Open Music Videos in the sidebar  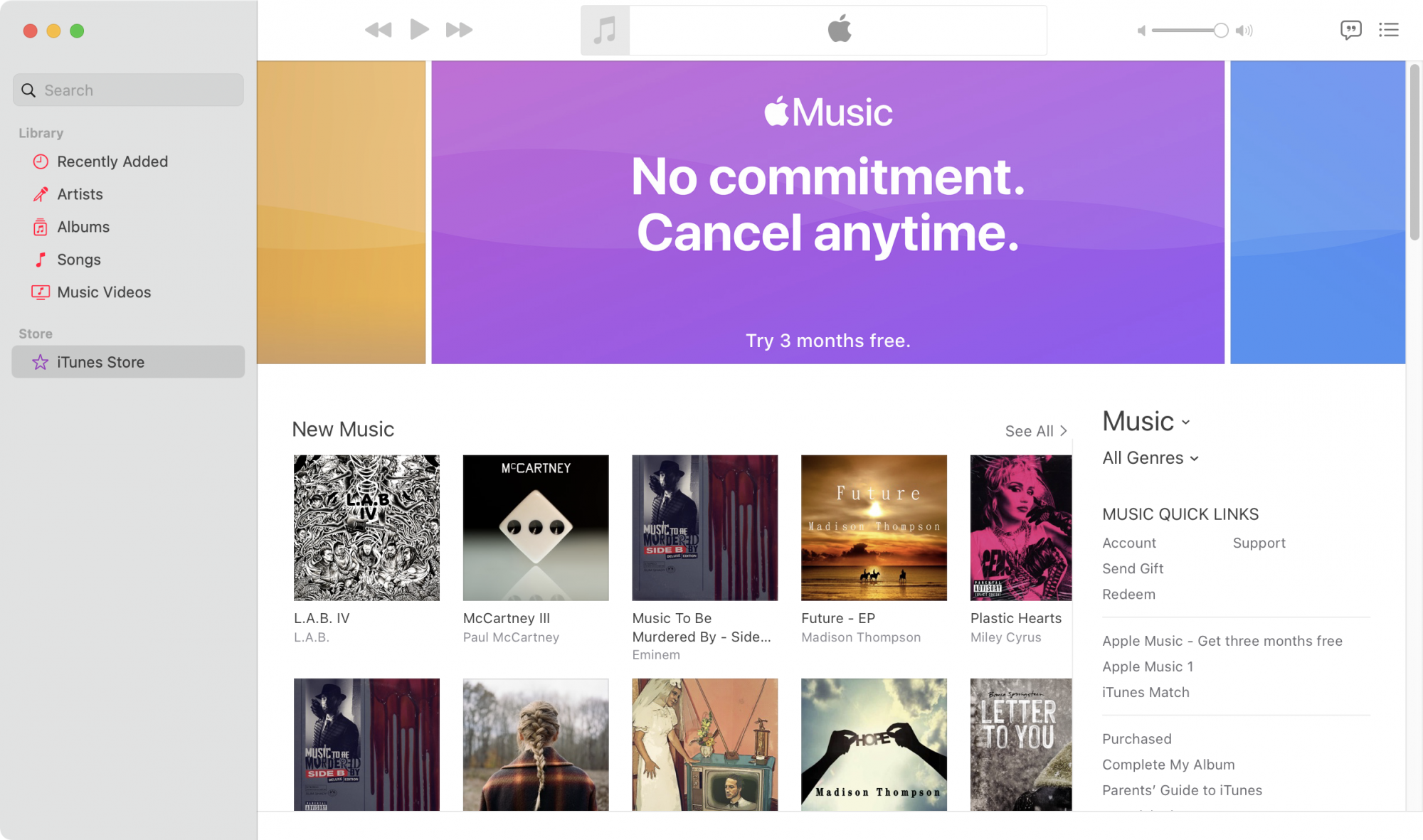coord(104,292)
